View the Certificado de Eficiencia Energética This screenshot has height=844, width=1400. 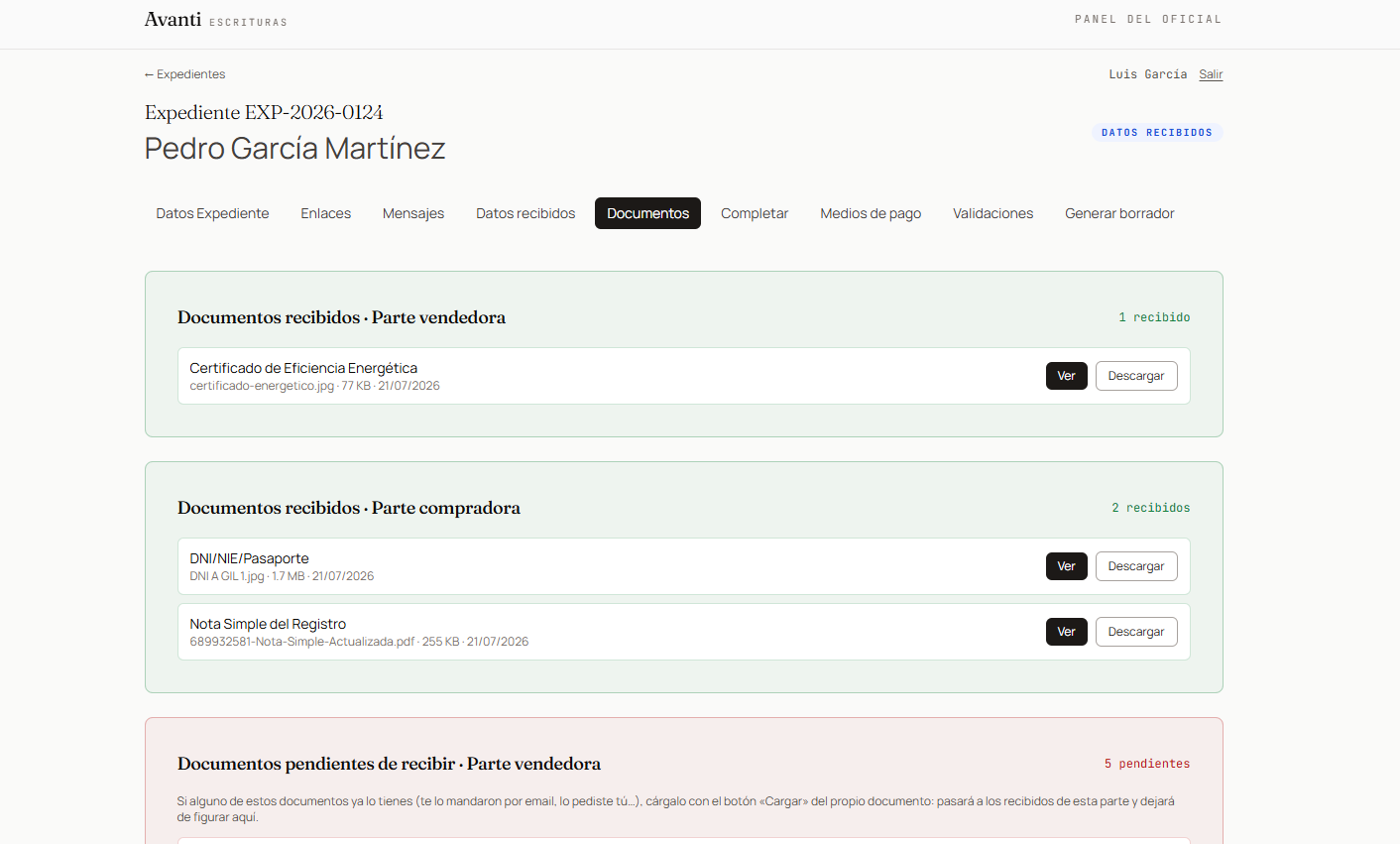(1067, 376)
